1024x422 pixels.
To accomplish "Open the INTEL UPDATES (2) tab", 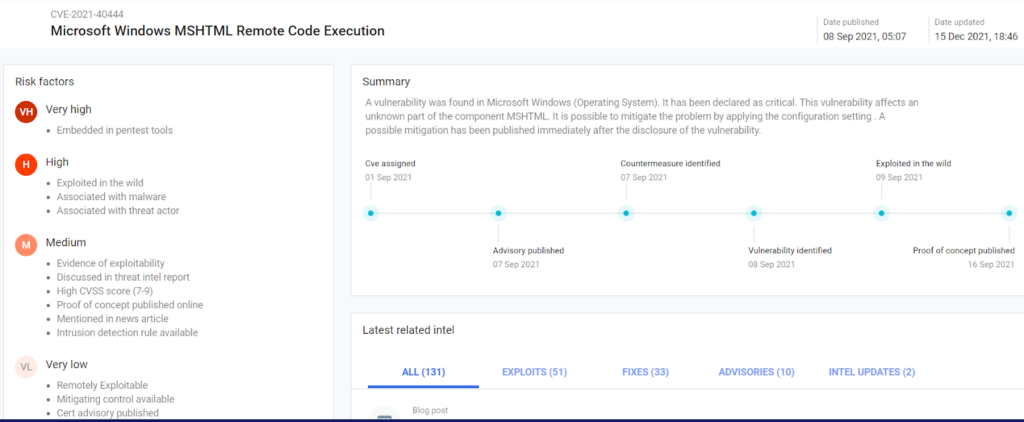I will pyautogui.click(x=872, y=372).
